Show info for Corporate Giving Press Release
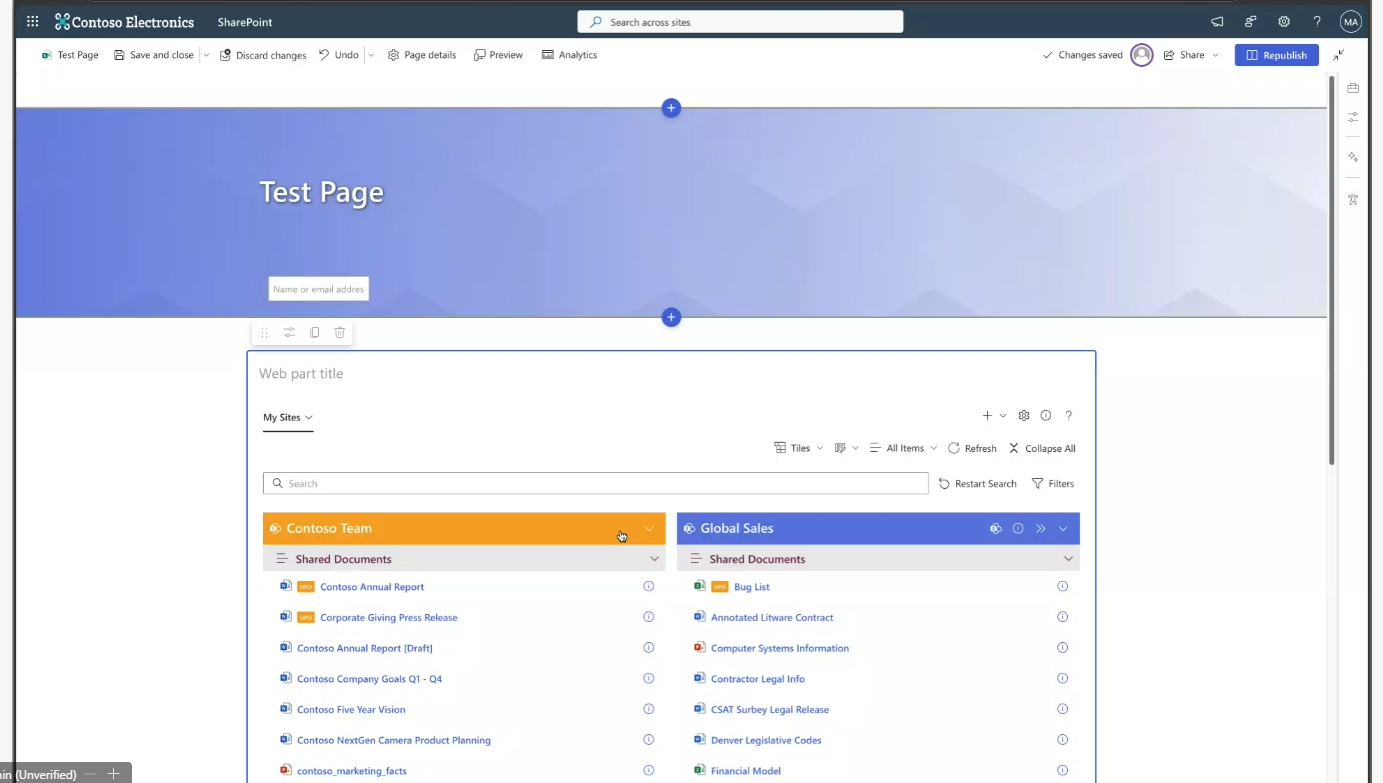This screenshot has width=1383, height=783. click(648, 617)
